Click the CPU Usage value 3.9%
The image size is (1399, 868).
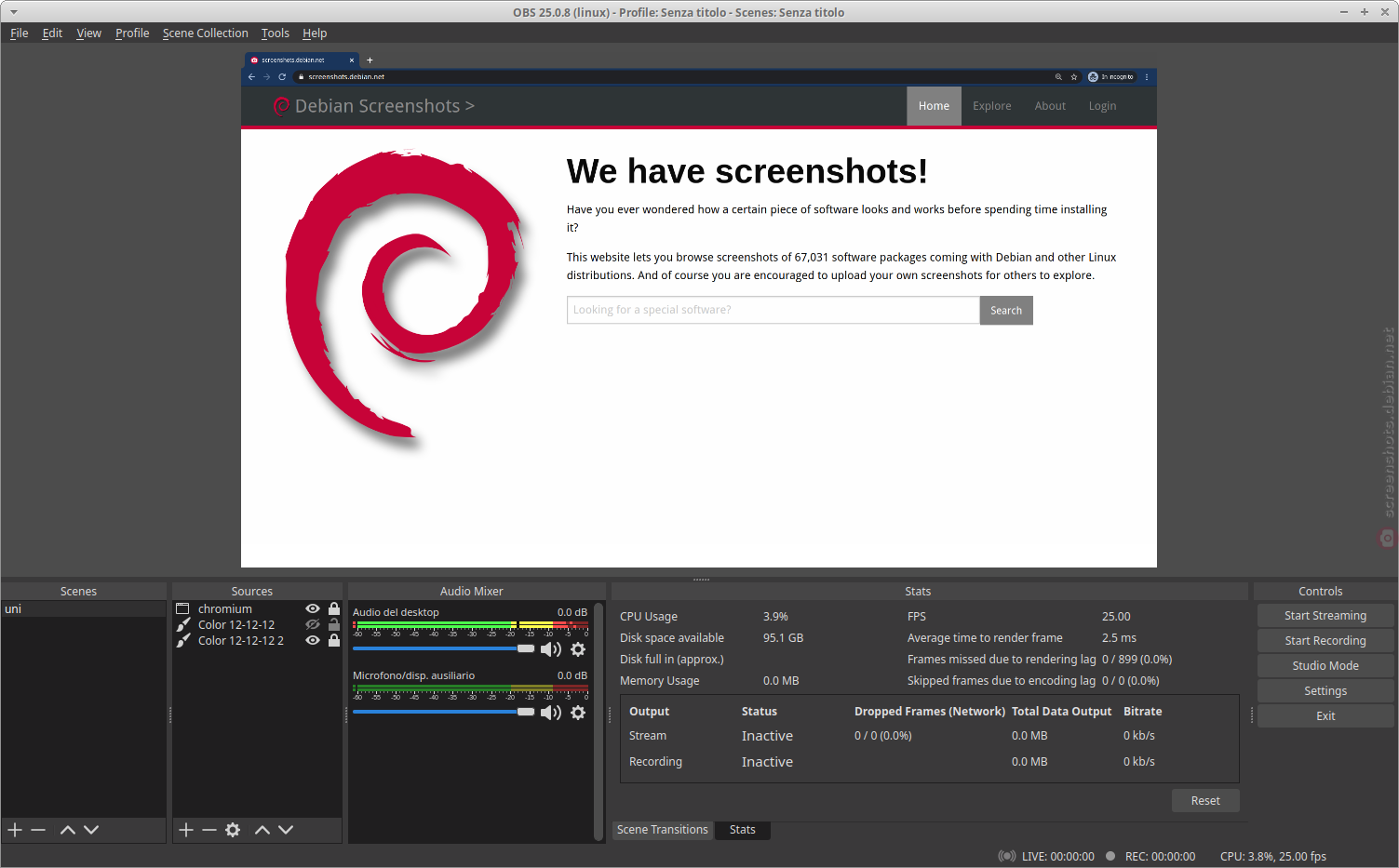[x=775, y=617]
